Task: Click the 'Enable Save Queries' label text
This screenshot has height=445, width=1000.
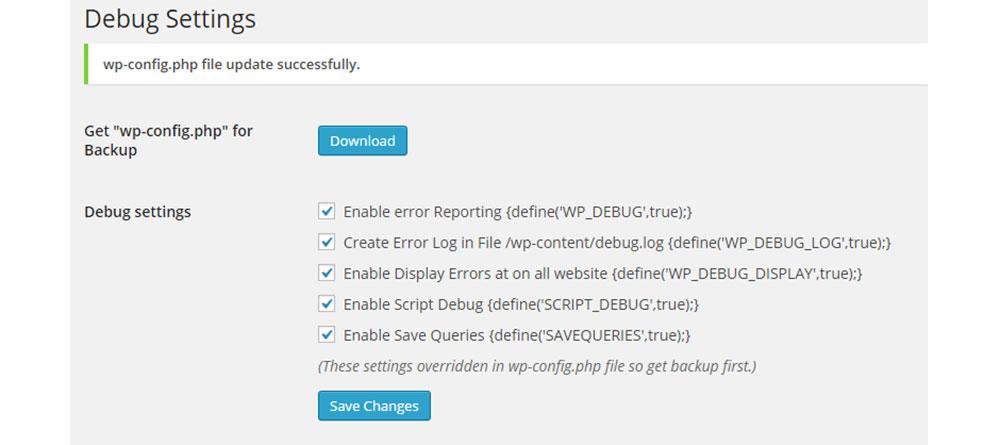Action: click(x=415, y=335)
